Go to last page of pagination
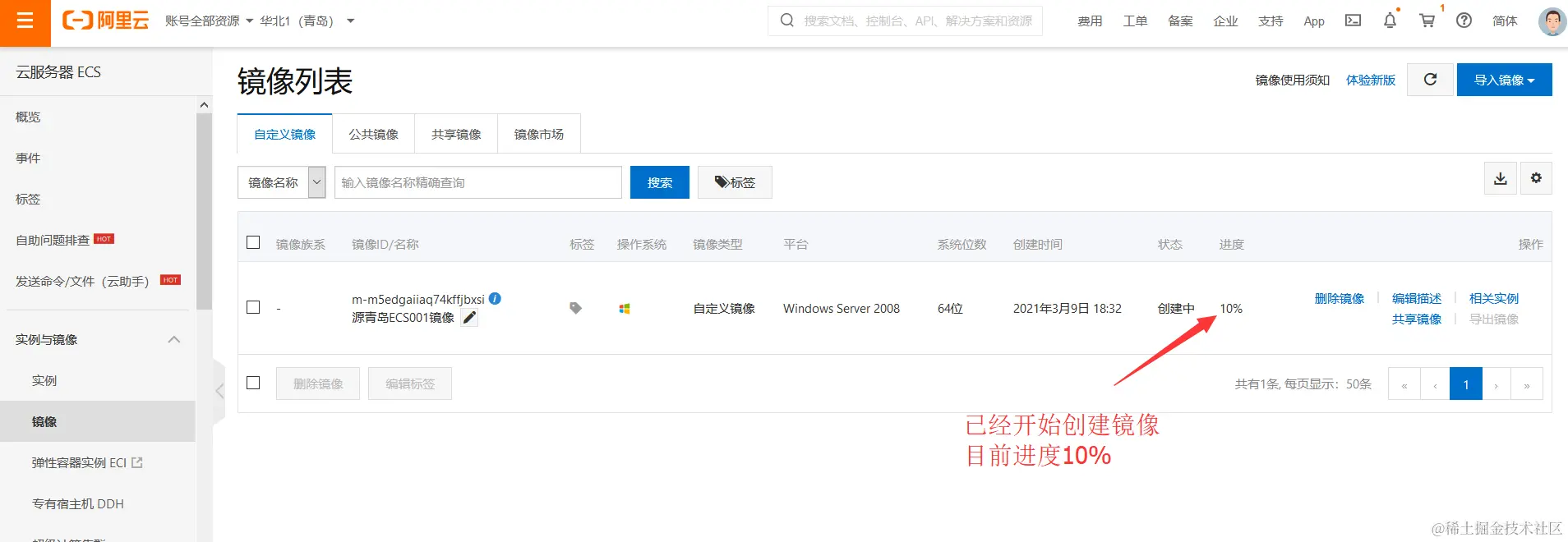Image resolution: width=1568 pixels, height=542 pixels. point(1527,384)
